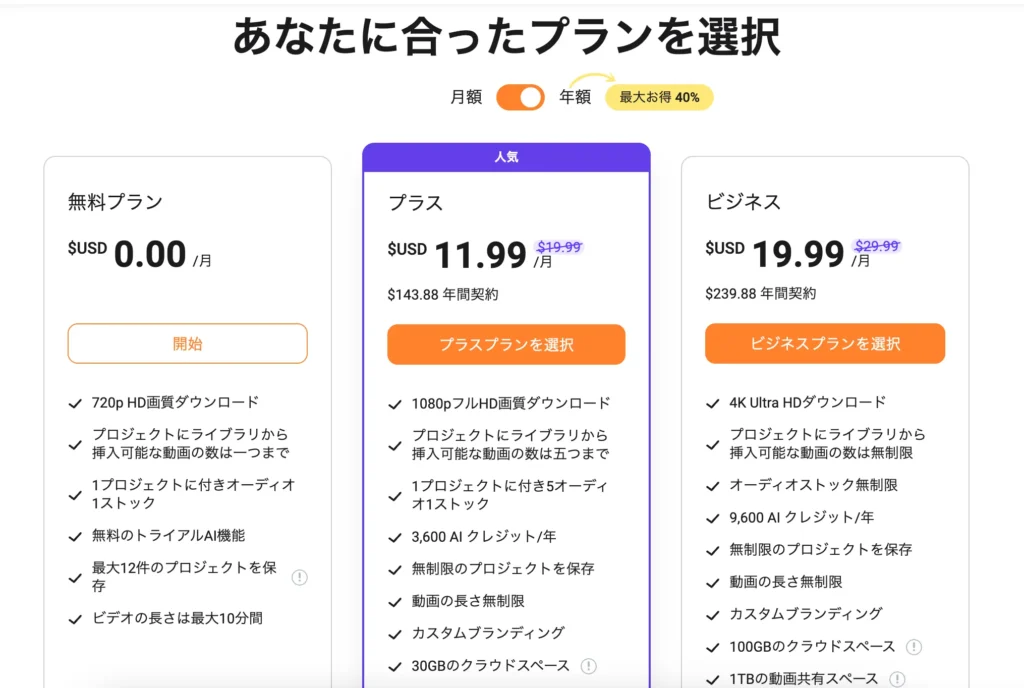Click checkmark next to 1080pフルHD画質ダウンロード
The image size is (1024, 688).
point(395,405)
